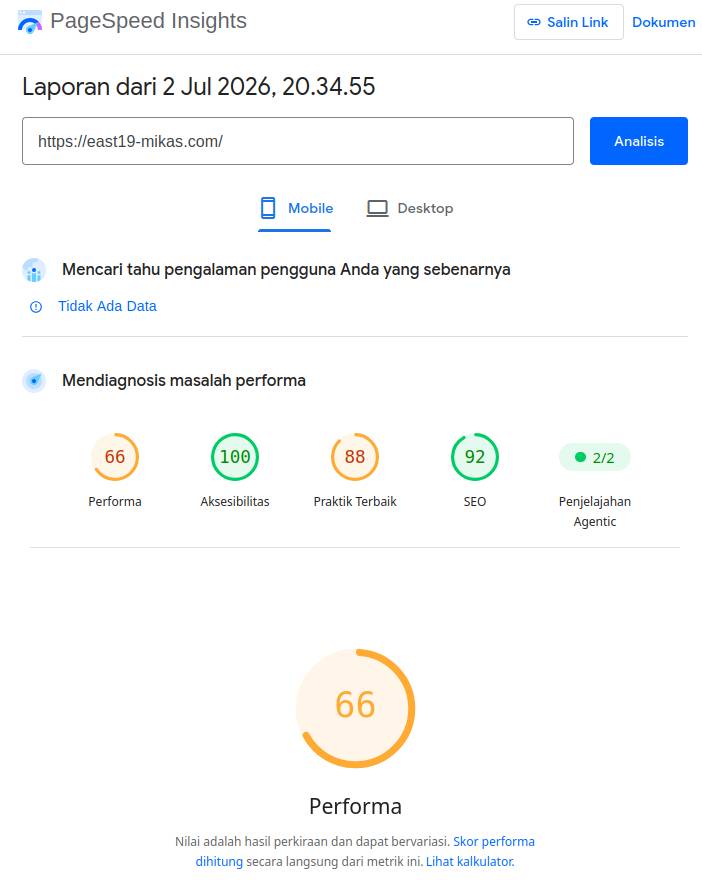The width and height of the screenshot is (702, 880).
Task: Click the Mendiagnosis masalah performa heading
Action: [184, 381]
